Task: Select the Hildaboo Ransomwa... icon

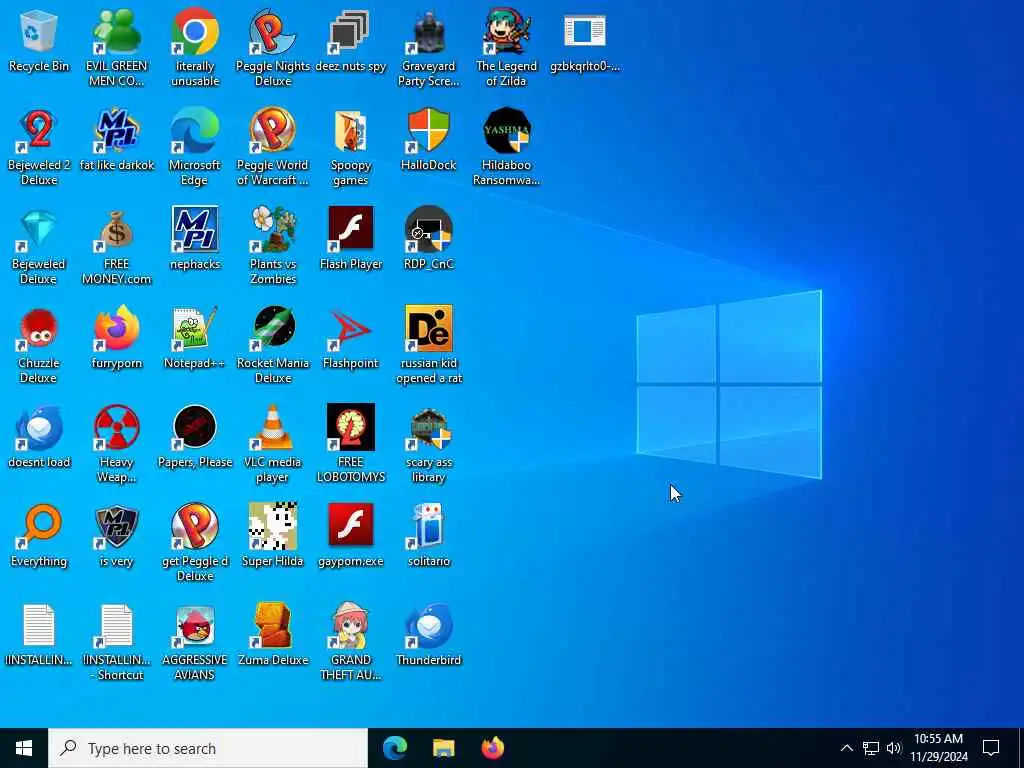Action: coord(506,131)
